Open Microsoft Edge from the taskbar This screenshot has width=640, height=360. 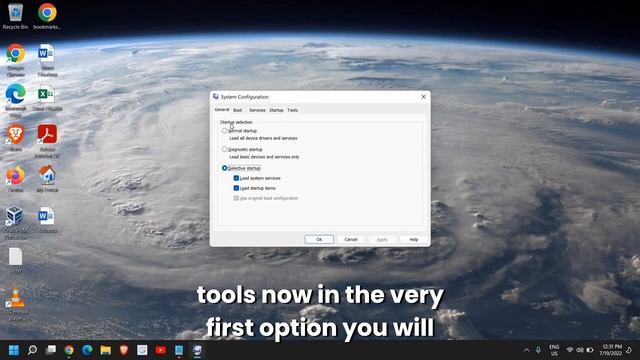pos(87,350)
